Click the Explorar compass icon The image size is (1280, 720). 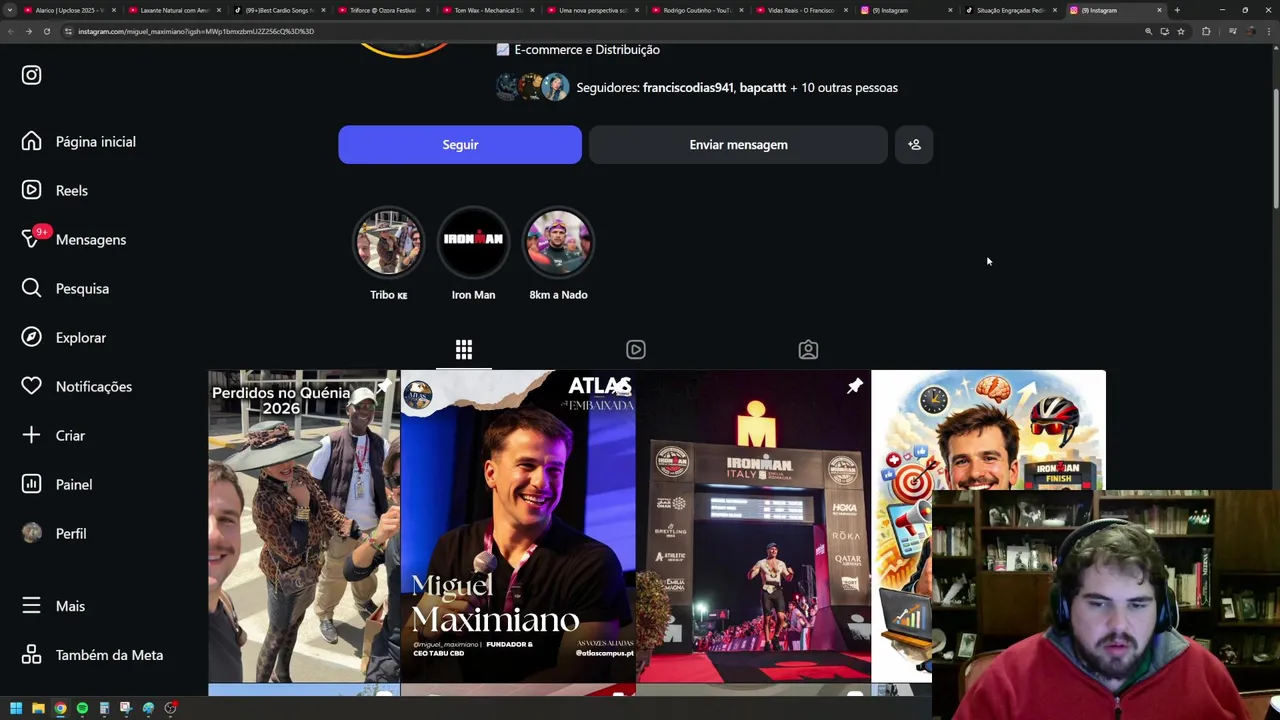click(31, 337)
